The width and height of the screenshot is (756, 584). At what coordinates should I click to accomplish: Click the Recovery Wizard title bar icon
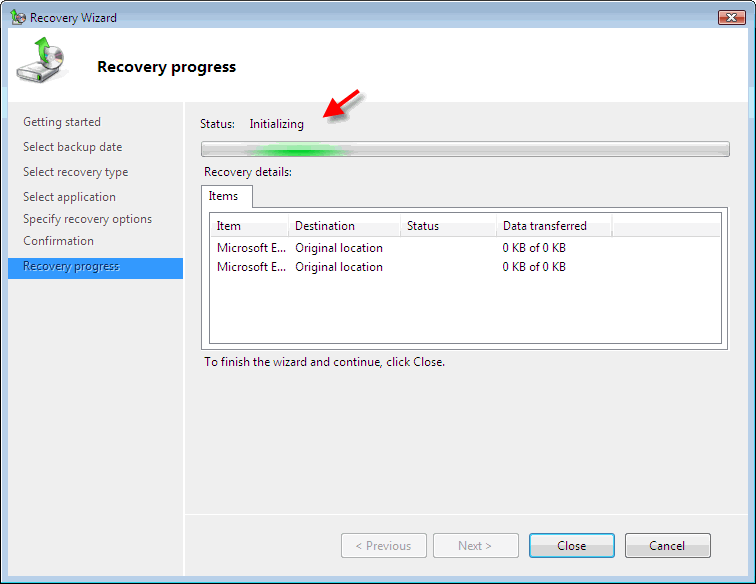tap(18, 17)
